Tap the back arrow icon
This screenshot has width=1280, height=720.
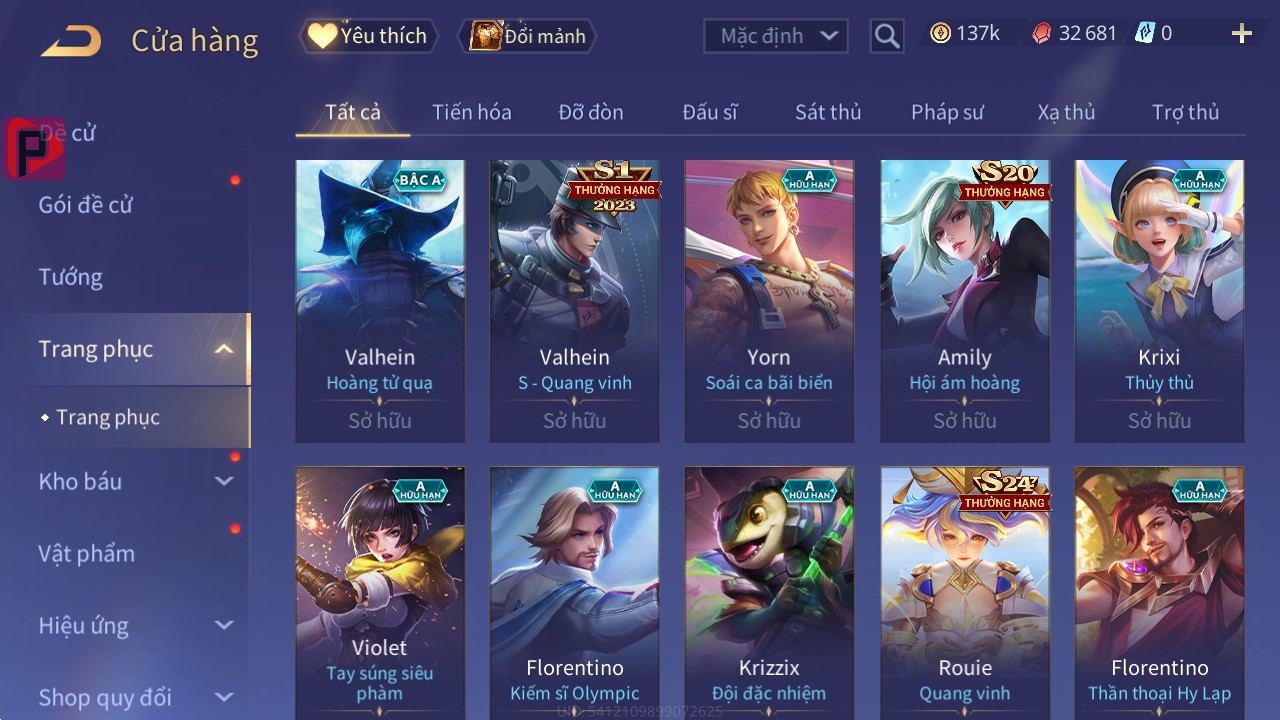(71, 41)
